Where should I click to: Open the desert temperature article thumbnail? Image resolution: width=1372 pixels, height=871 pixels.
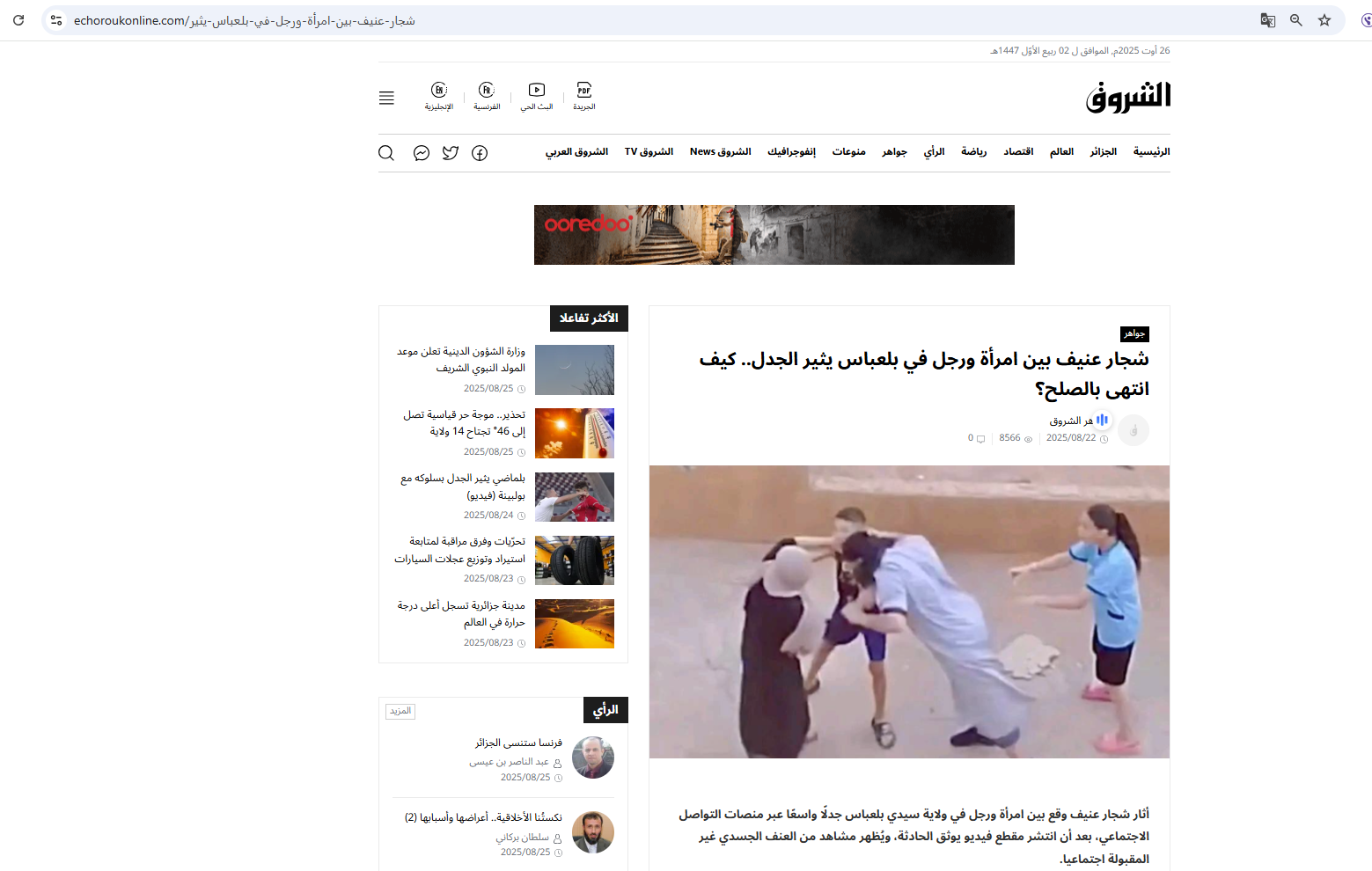[575, 624]
